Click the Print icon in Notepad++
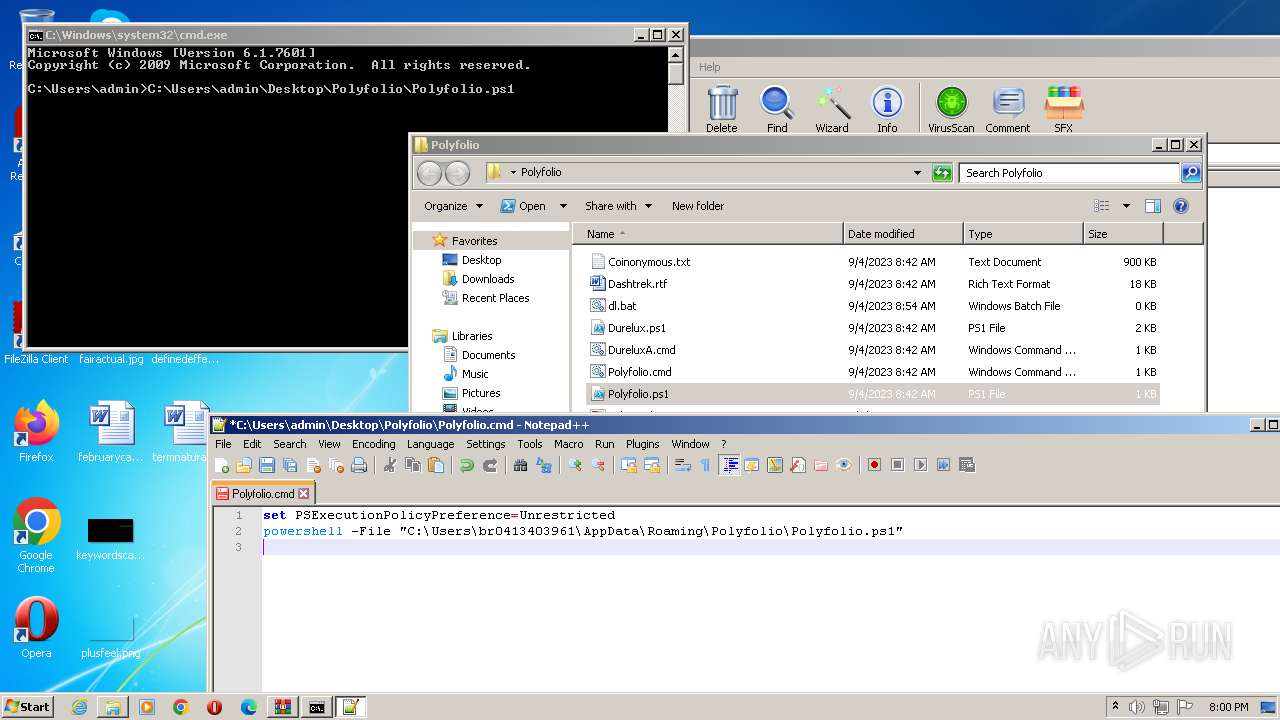Viewport: 1280px width, 720px height. pos(359,465)
